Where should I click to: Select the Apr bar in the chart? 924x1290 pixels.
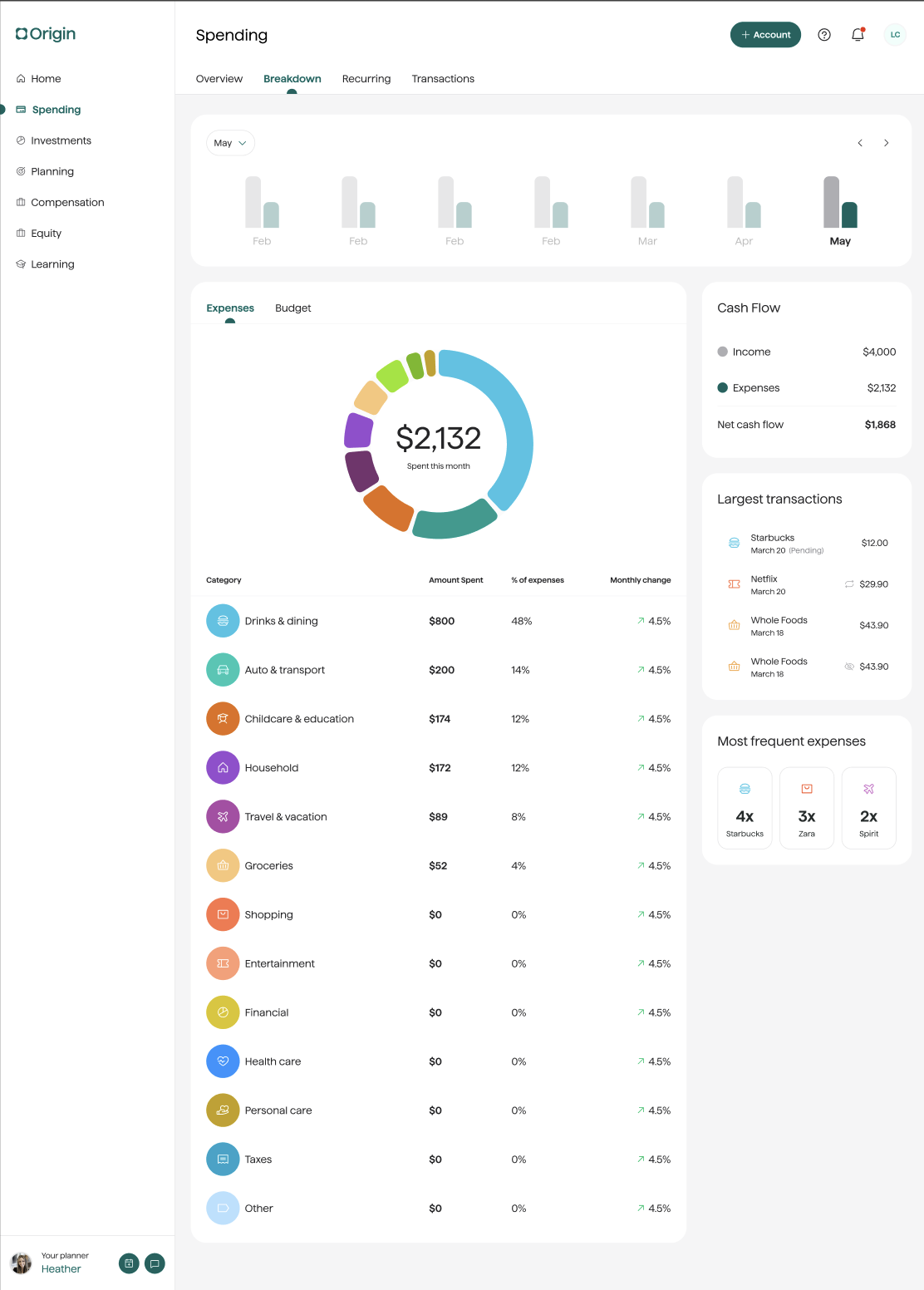click(744, 211)
